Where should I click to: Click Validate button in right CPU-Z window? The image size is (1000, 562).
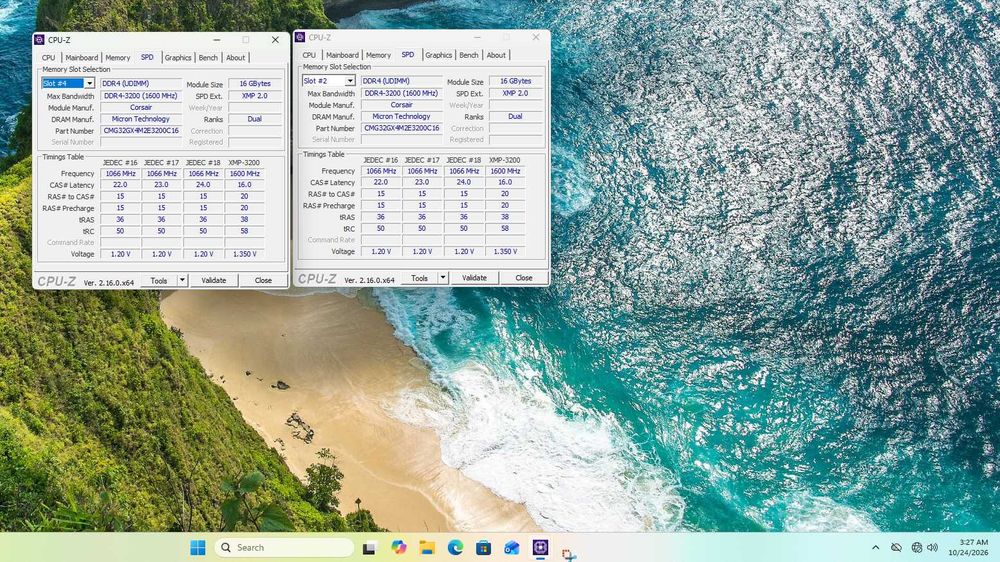coord(474,277)
